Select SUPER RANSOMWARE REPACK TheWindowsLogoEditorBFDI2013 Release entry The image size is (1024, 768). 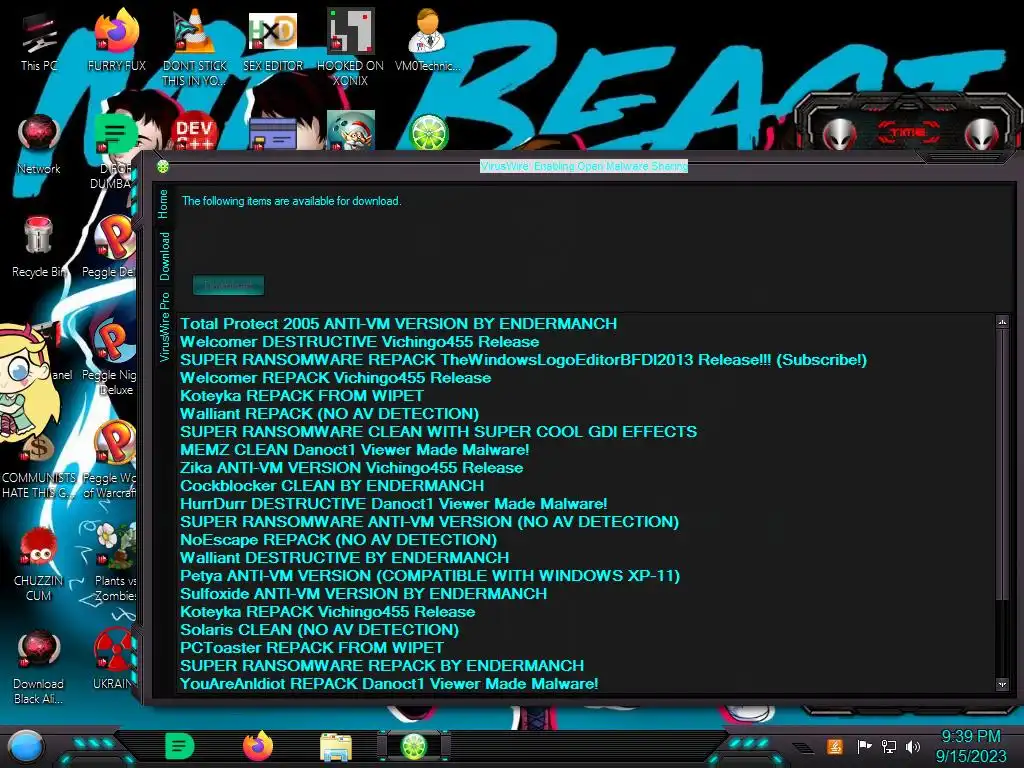click(x=523, y=360)
